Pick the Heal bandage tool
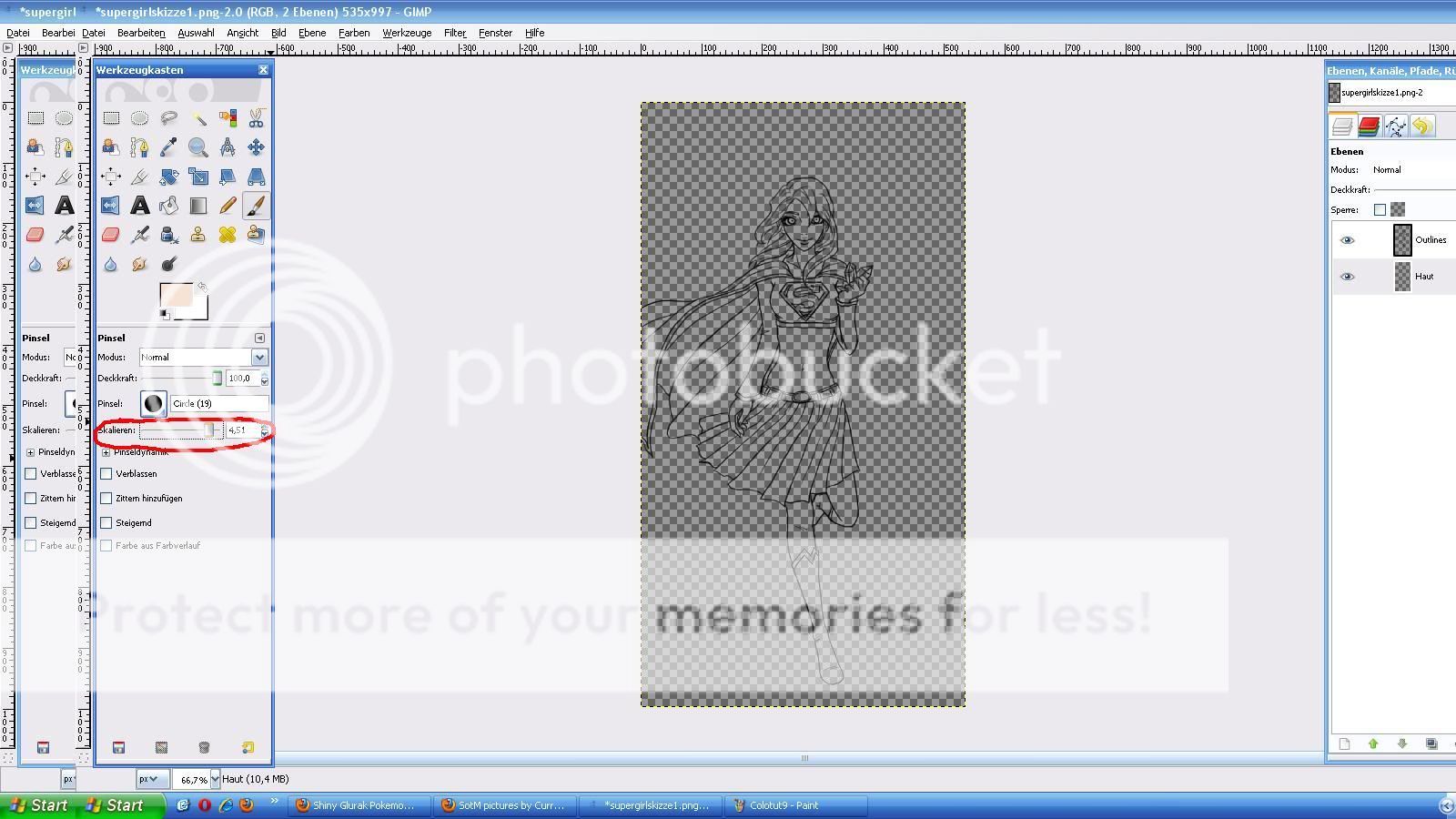The height and width of the screenshot is (819, 1456). pyautogui.click(x=227, y=235)
